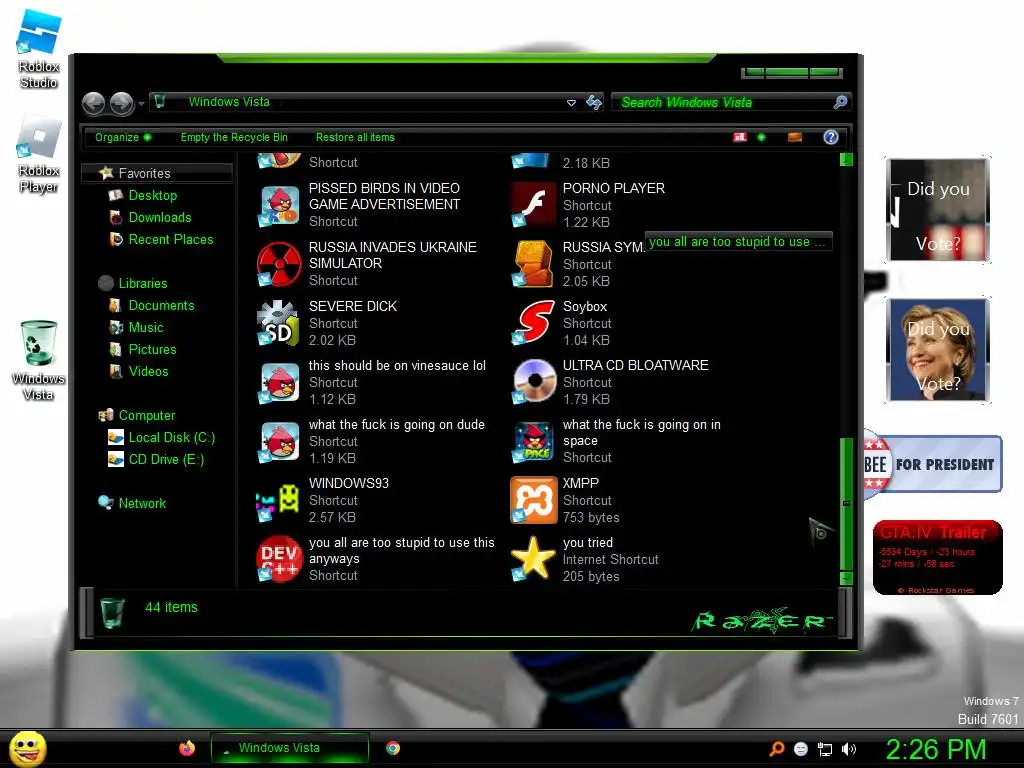Select PISSED BIRDS IN VIDEO GAME ADVERTISEMENT icon

click(279, 206)
